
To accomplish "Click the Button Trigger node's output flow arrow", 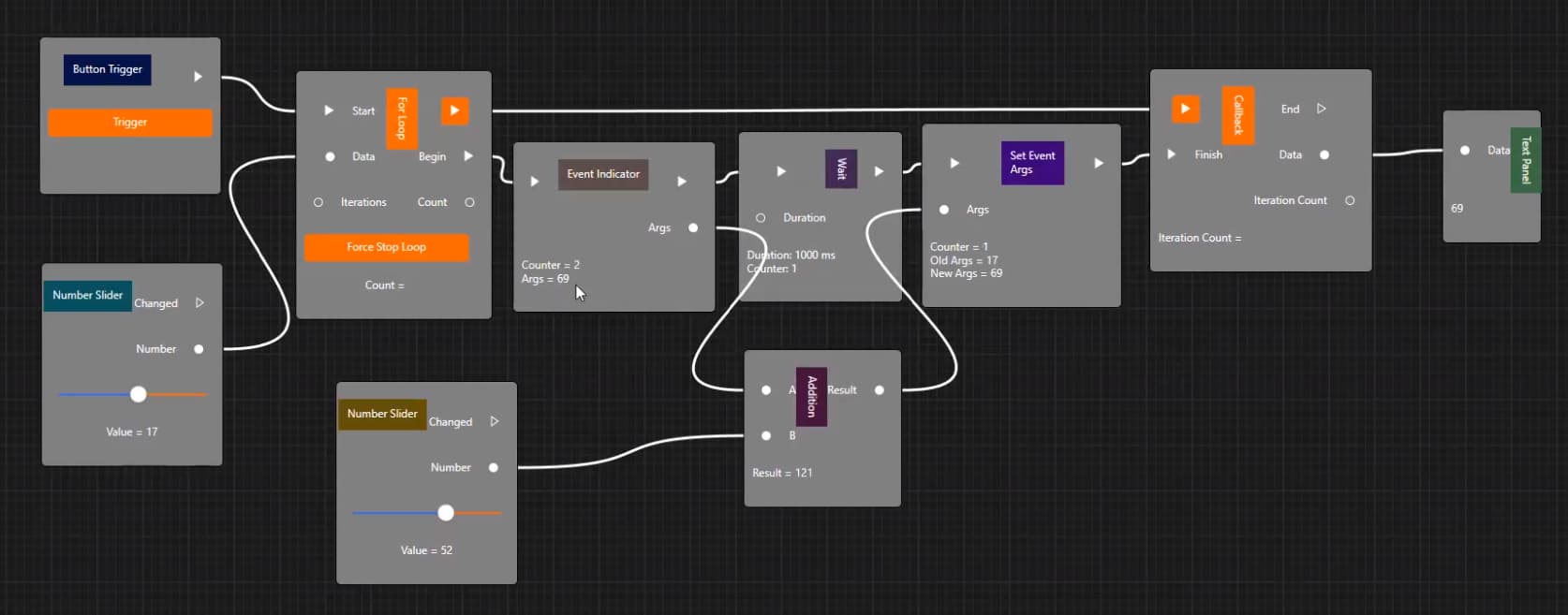I will tap(198, 77).
